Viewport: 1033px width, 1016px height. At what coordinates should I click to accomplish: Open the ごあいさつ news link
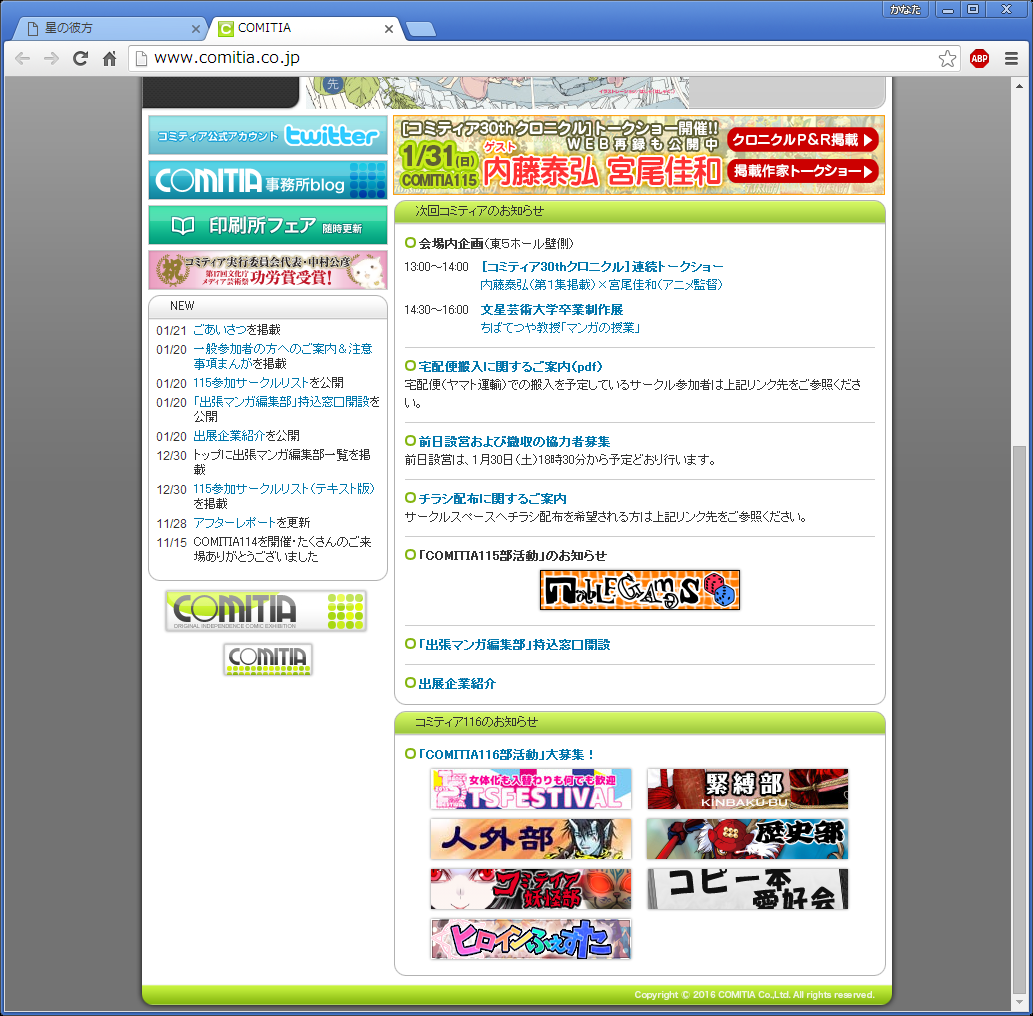219,330
